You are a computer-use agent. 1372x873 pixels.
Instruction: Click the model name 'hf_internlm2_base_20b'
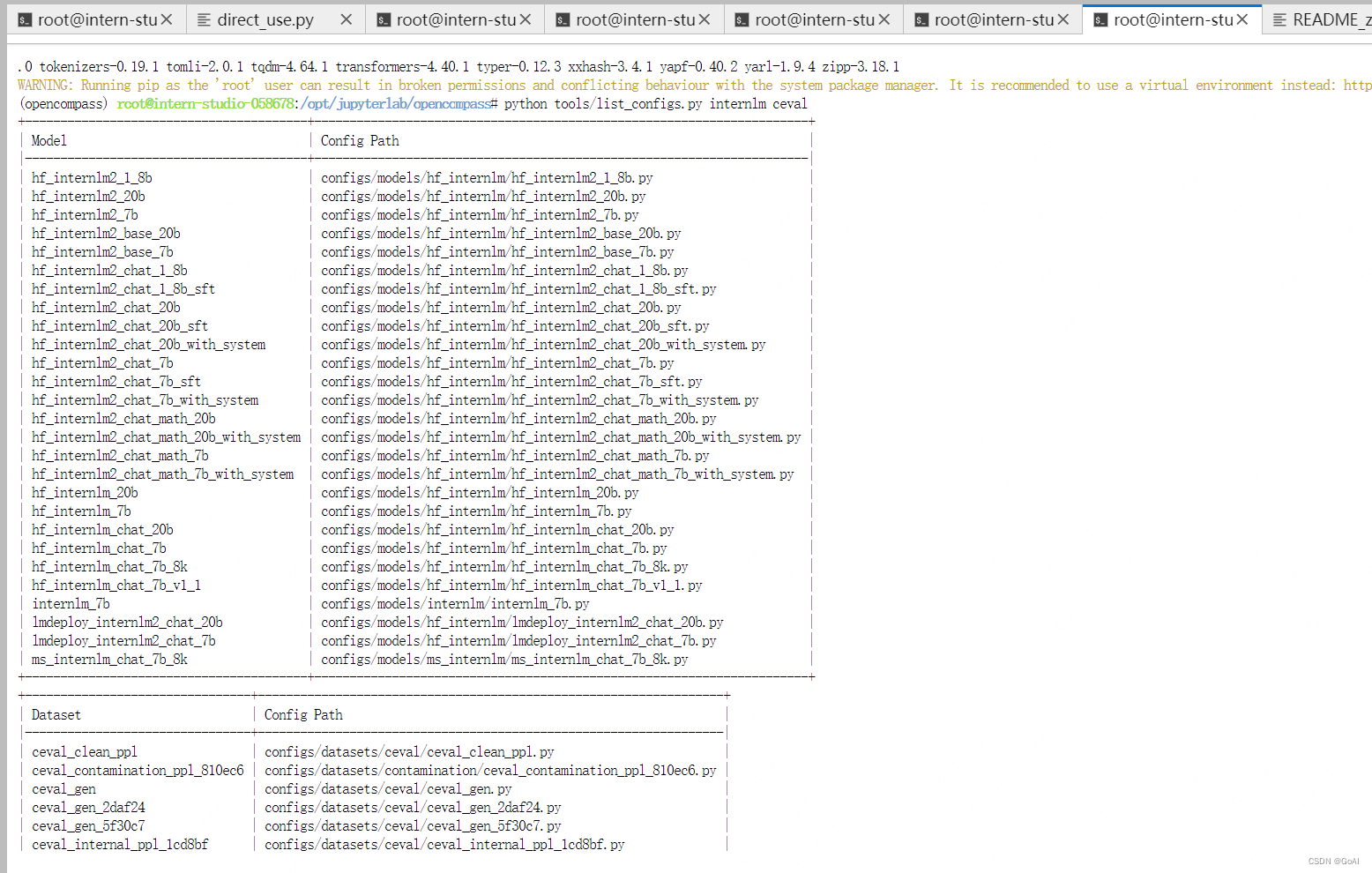[x=106, y=234]
